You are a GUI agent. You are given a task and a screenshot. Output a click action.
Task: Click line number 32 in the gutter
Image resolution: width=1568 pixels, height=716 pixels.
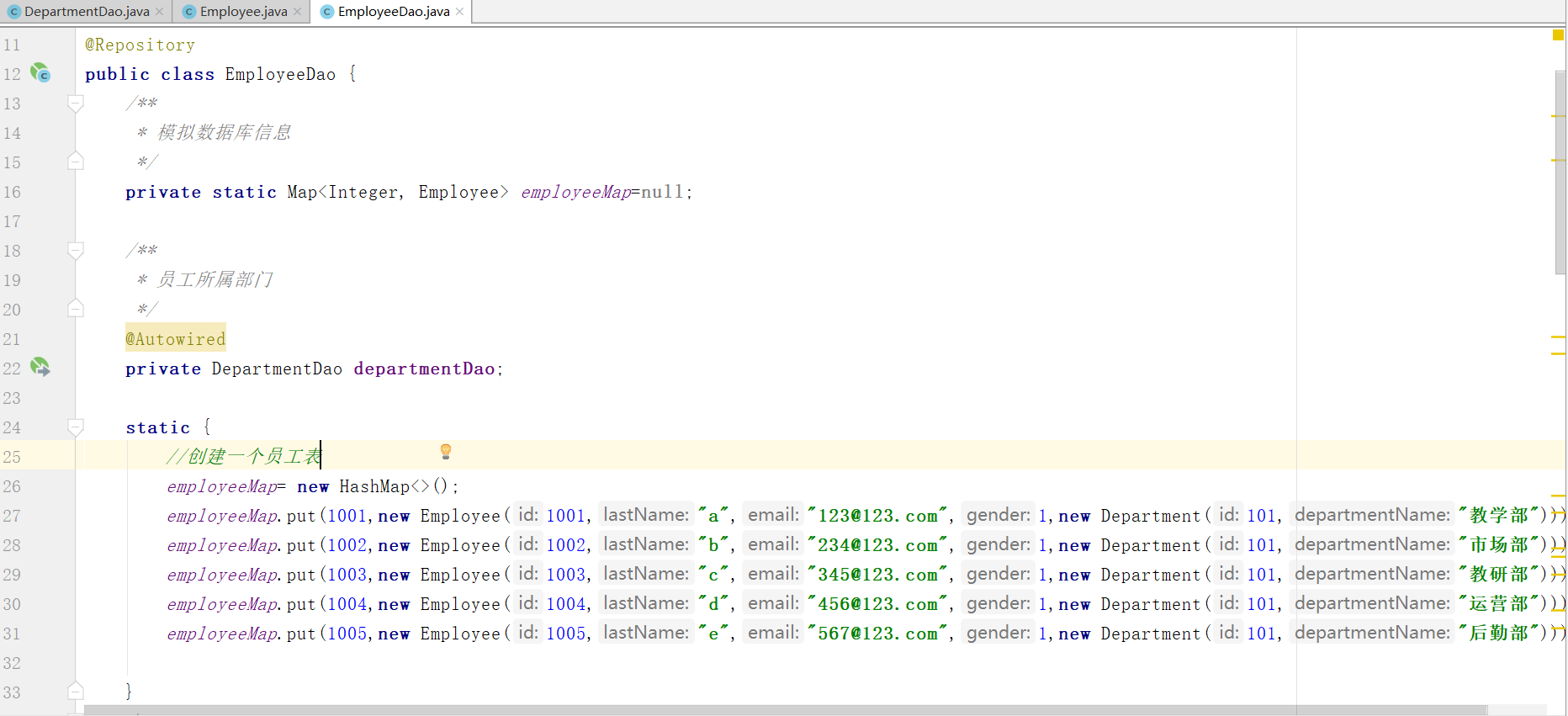[12, 663]
